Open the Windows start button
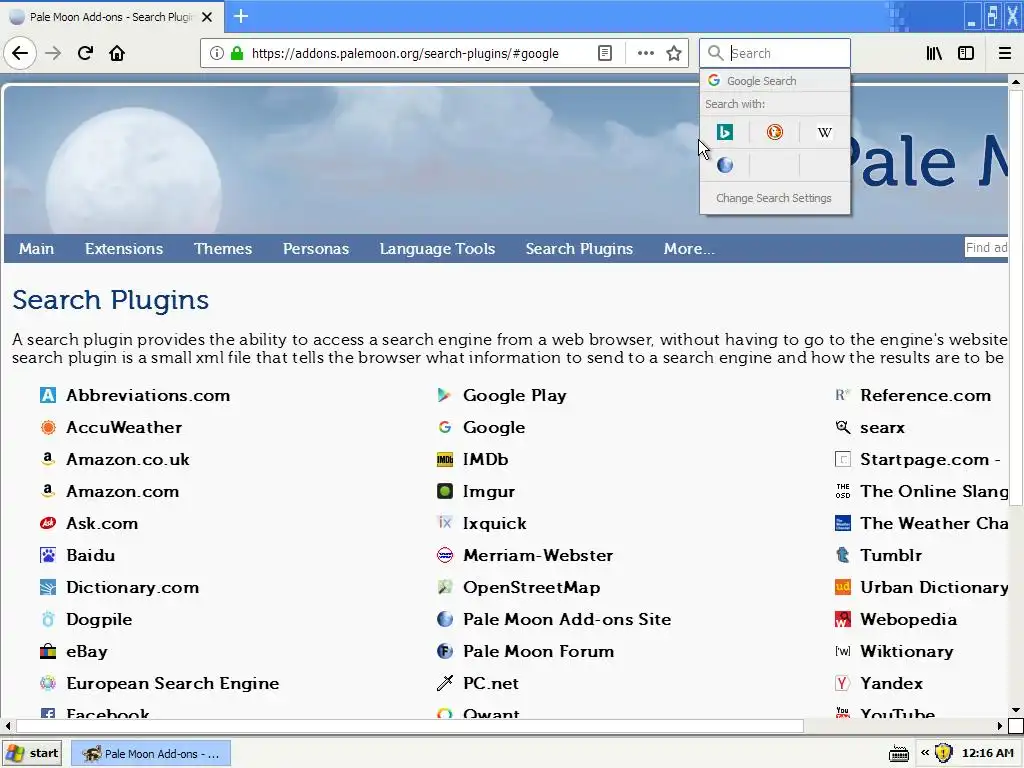The image size is (1024, 768). click(x=32, y=753)
